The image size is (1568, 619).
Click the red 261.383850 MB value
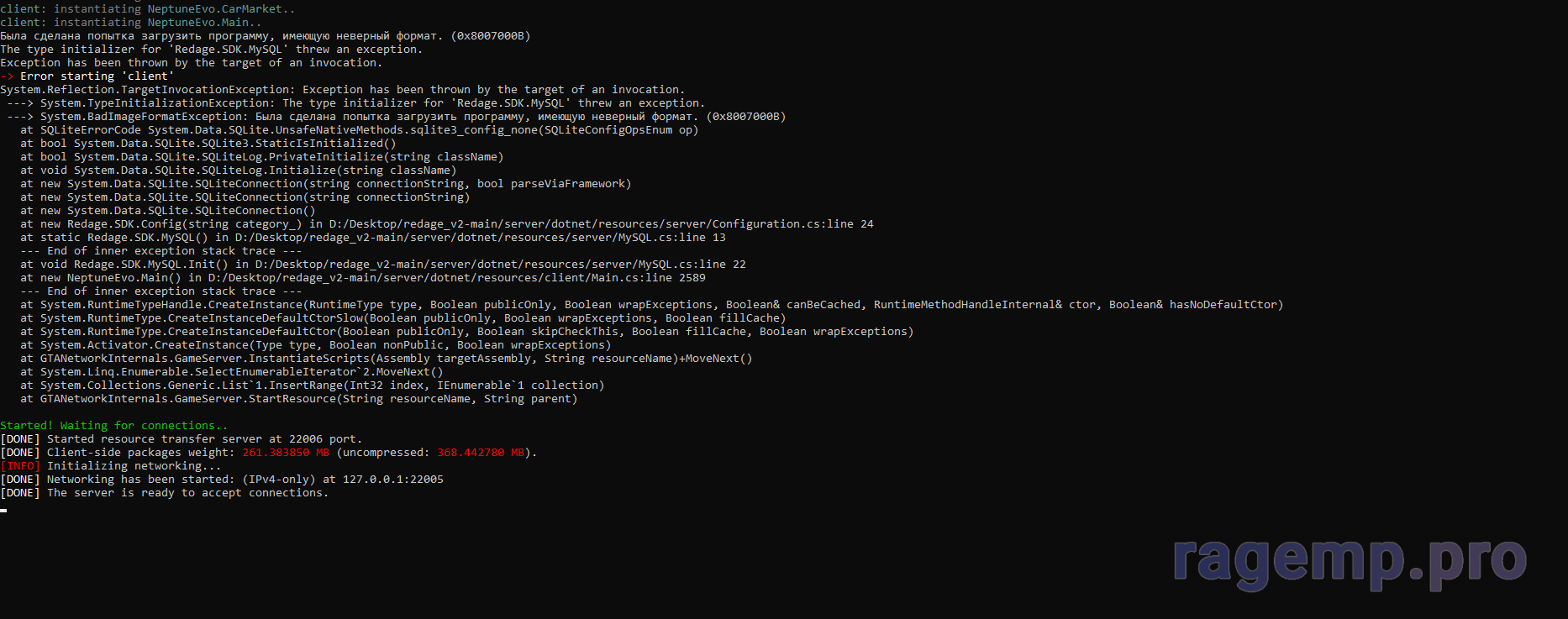(286, 453)
